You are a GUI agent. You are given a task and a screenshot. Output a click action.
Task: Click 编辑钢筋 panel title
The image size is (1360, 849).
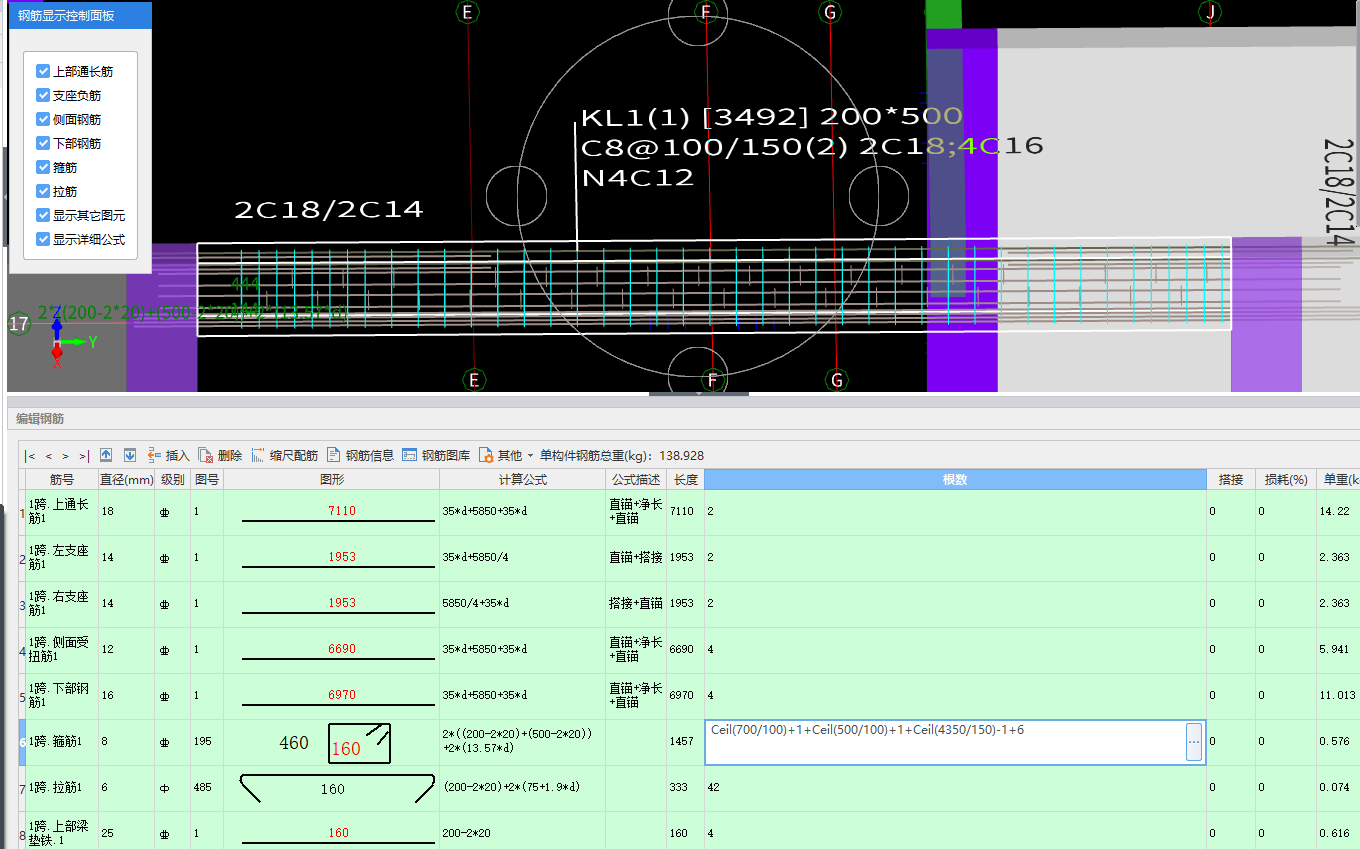40,419
